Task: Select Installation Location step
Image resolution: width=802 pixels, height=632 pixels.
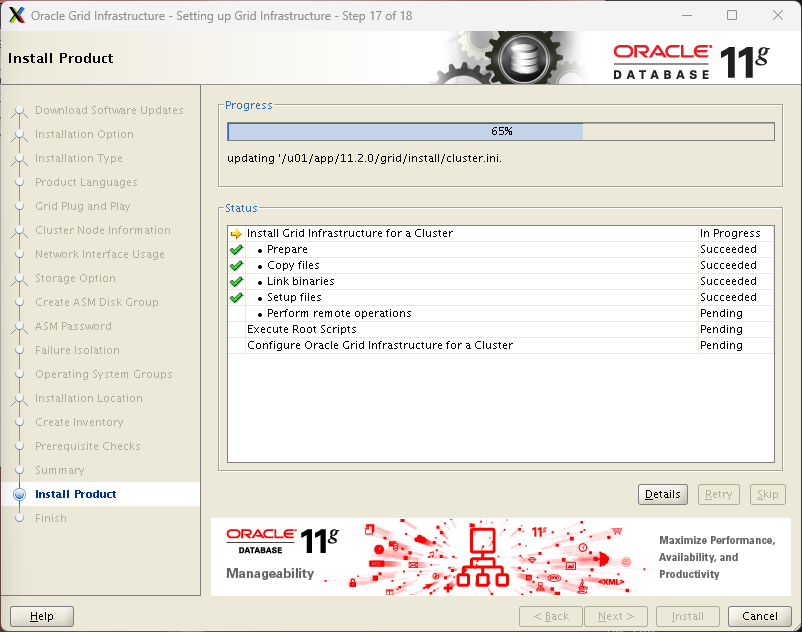Action: (x=88, y=398)
